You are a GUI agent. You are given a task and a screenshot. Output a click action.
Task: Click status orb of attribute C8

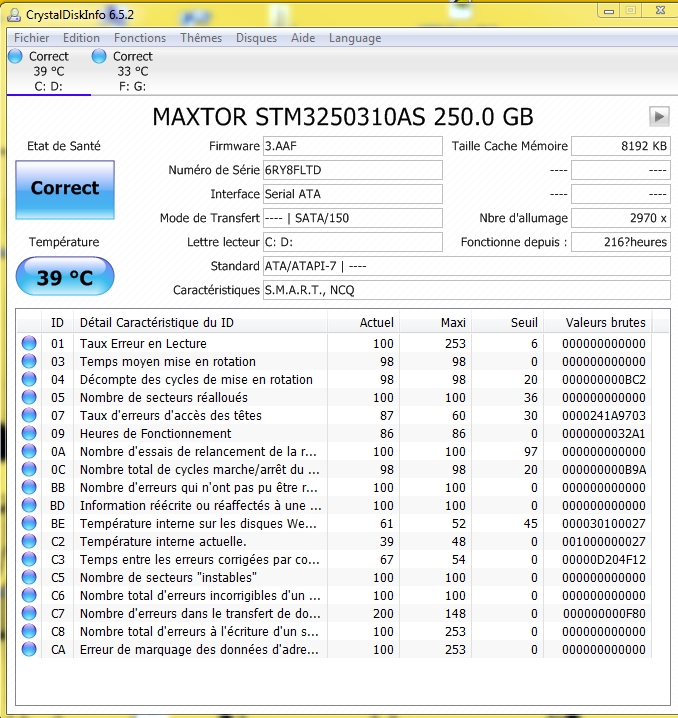[x=29, y=631]
